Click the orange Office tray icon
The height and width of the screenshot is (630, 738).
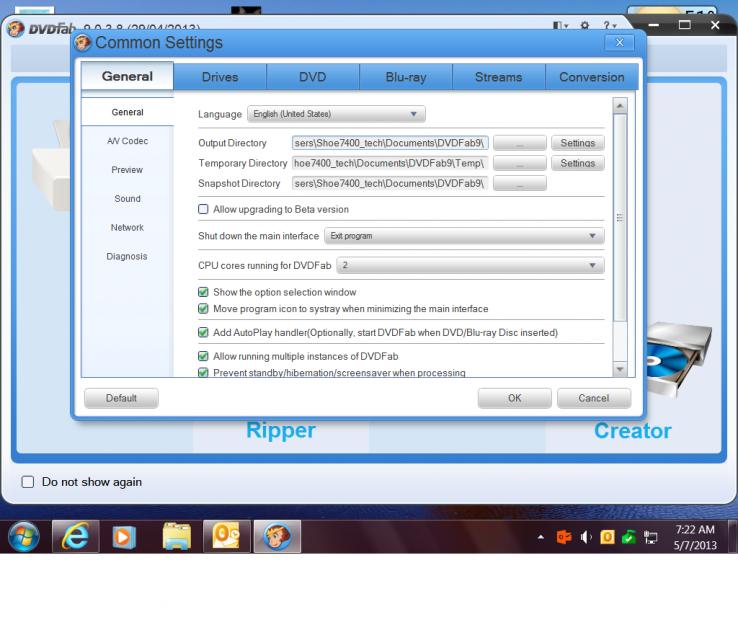pos(564,537)
